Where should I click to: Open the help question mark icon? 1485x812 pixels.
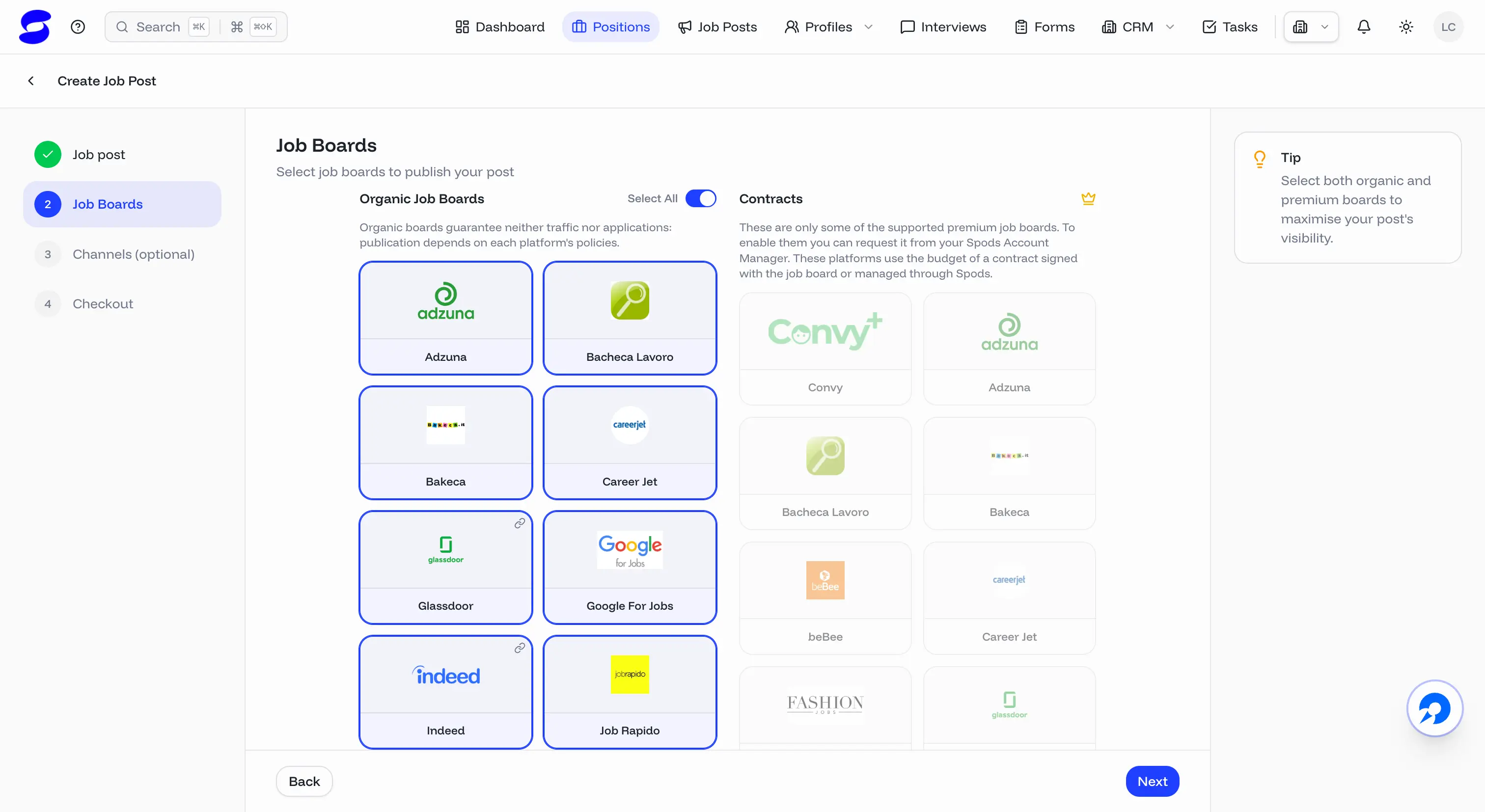(78, 27)
